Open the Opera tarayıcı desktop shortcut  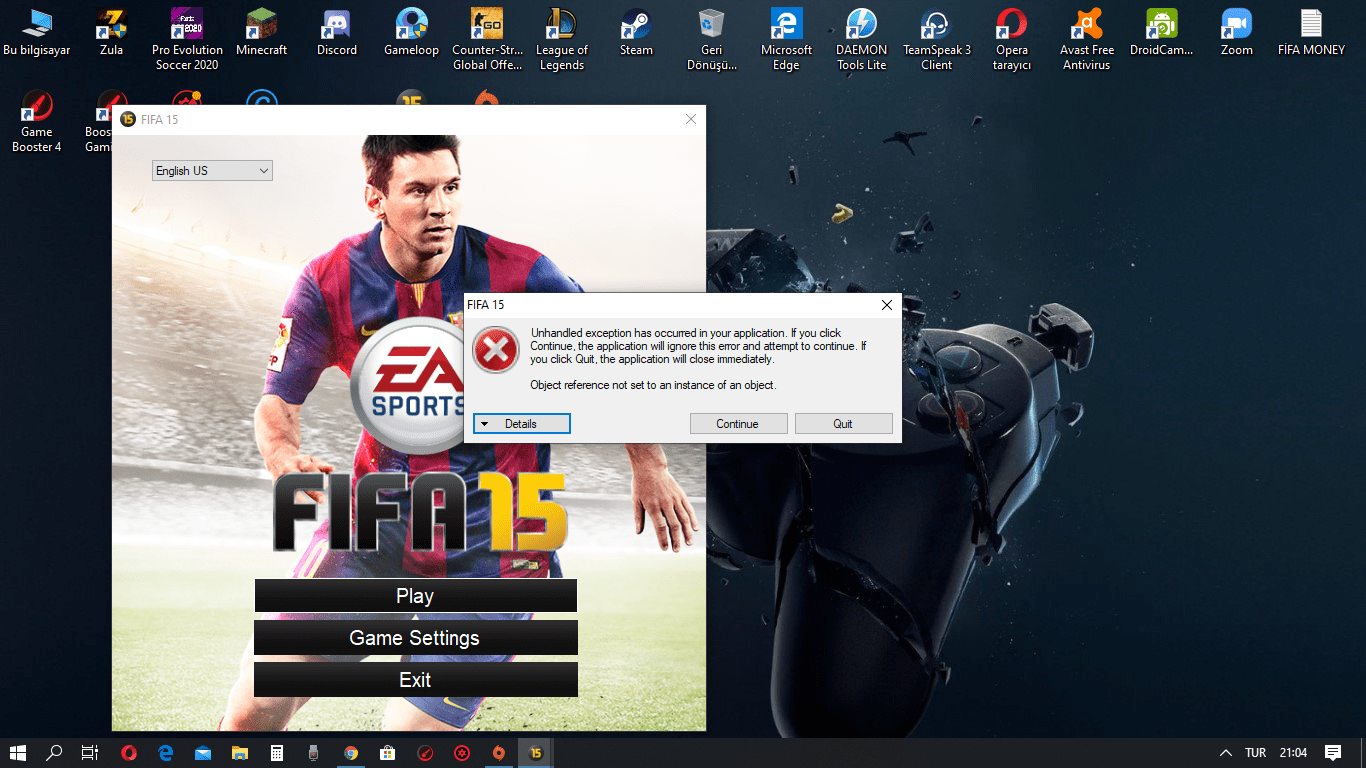[1012, 39]
